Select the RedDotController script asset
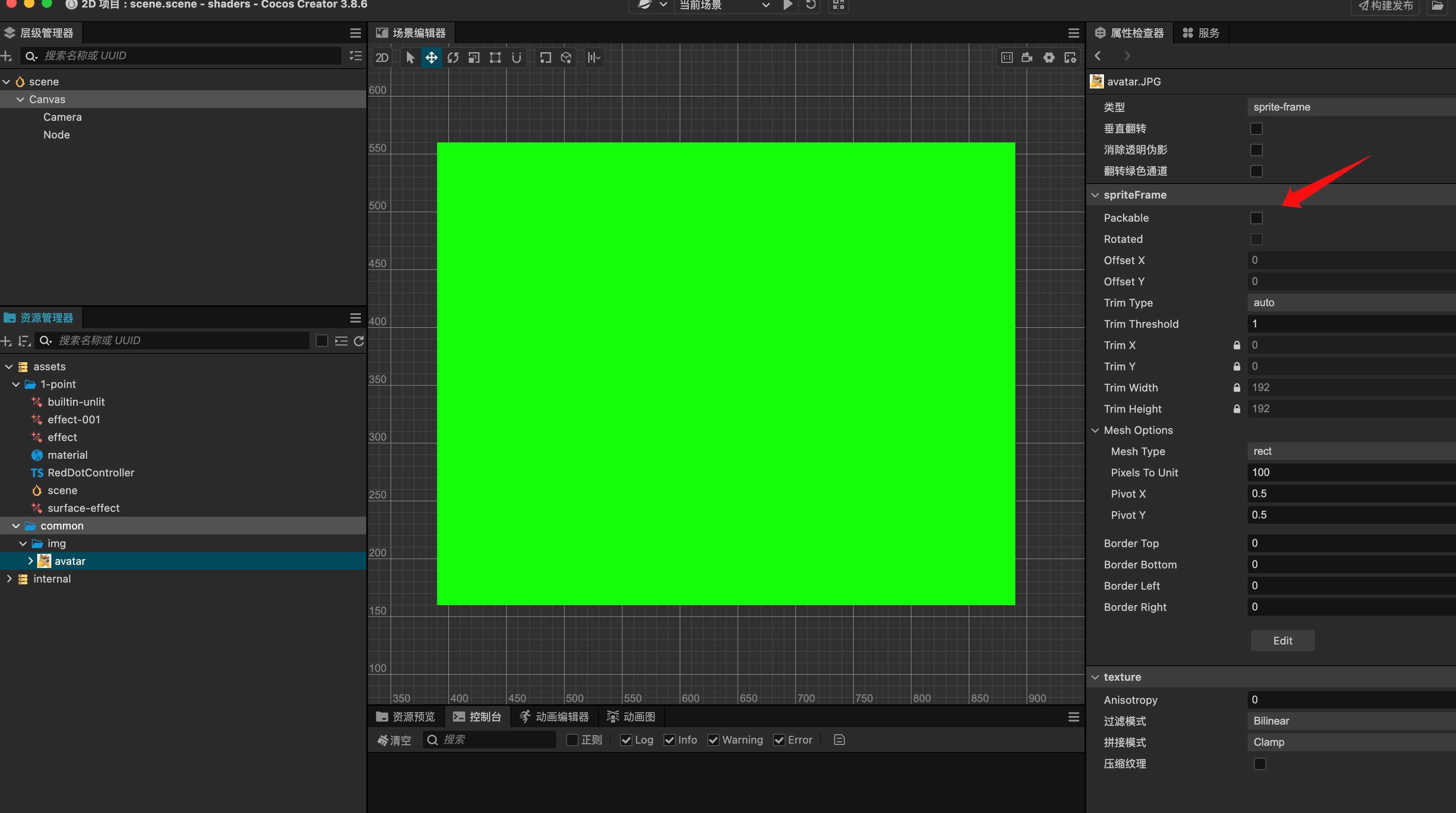 [90, 473]
